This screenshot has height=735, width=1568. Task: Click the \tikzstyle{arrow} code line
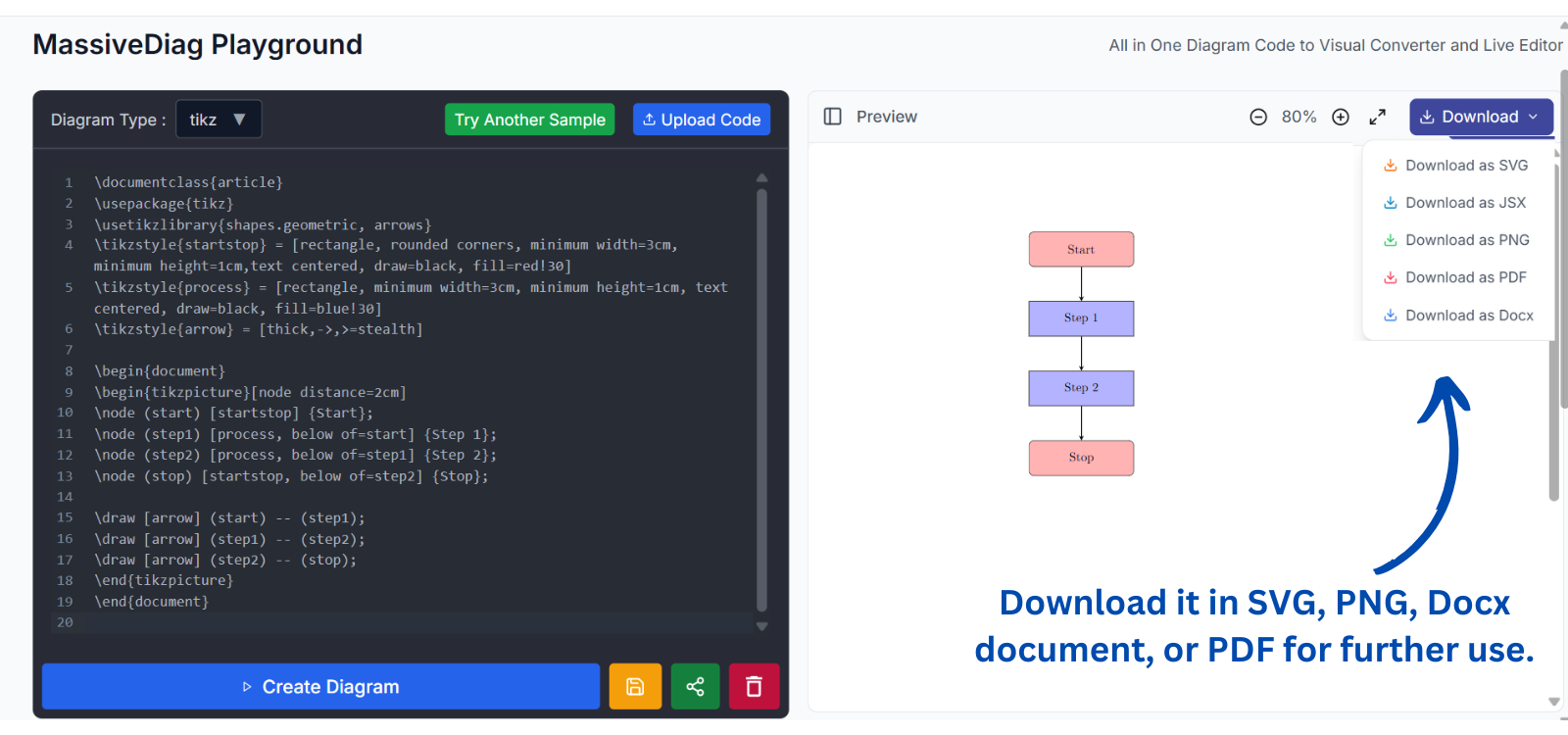[259, 329]
